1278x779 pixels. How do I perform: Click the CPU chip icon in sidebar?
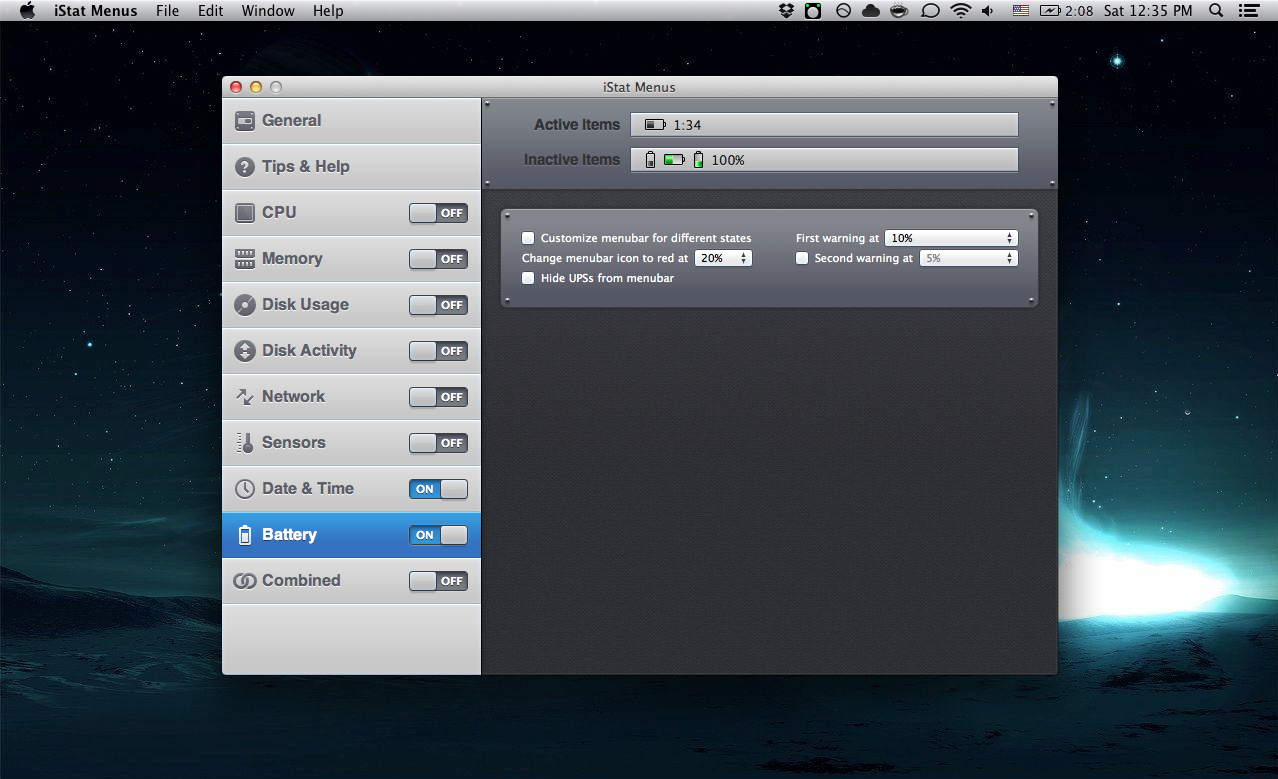point(245,213)
